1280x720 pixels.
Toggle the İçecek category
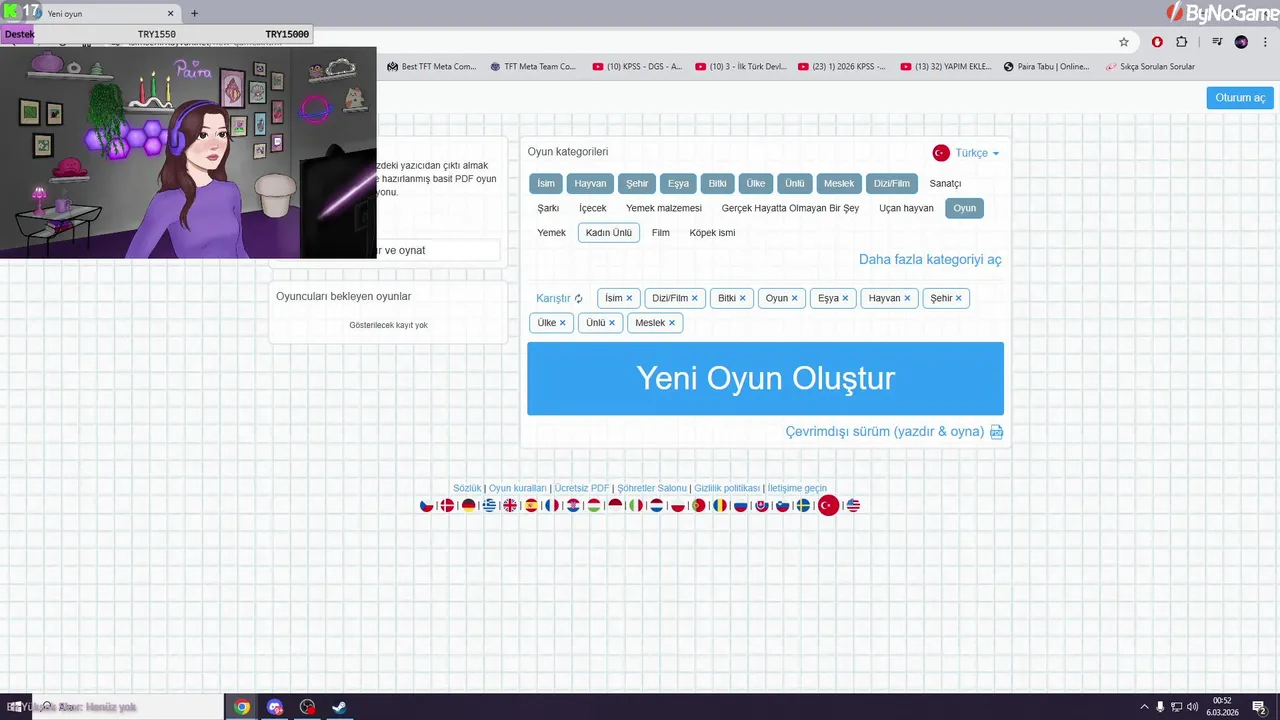click(x=593, y=208)
